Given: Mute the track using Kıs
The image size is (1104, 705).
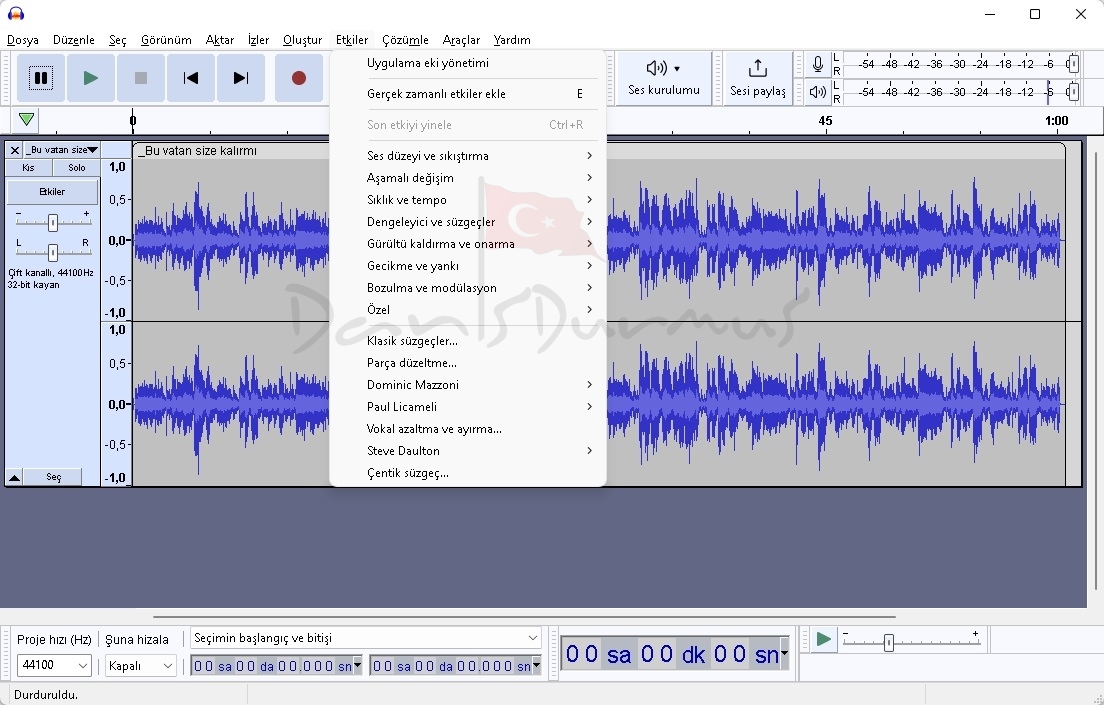Looking at the screenshot, I should click(x=28, y=168).
